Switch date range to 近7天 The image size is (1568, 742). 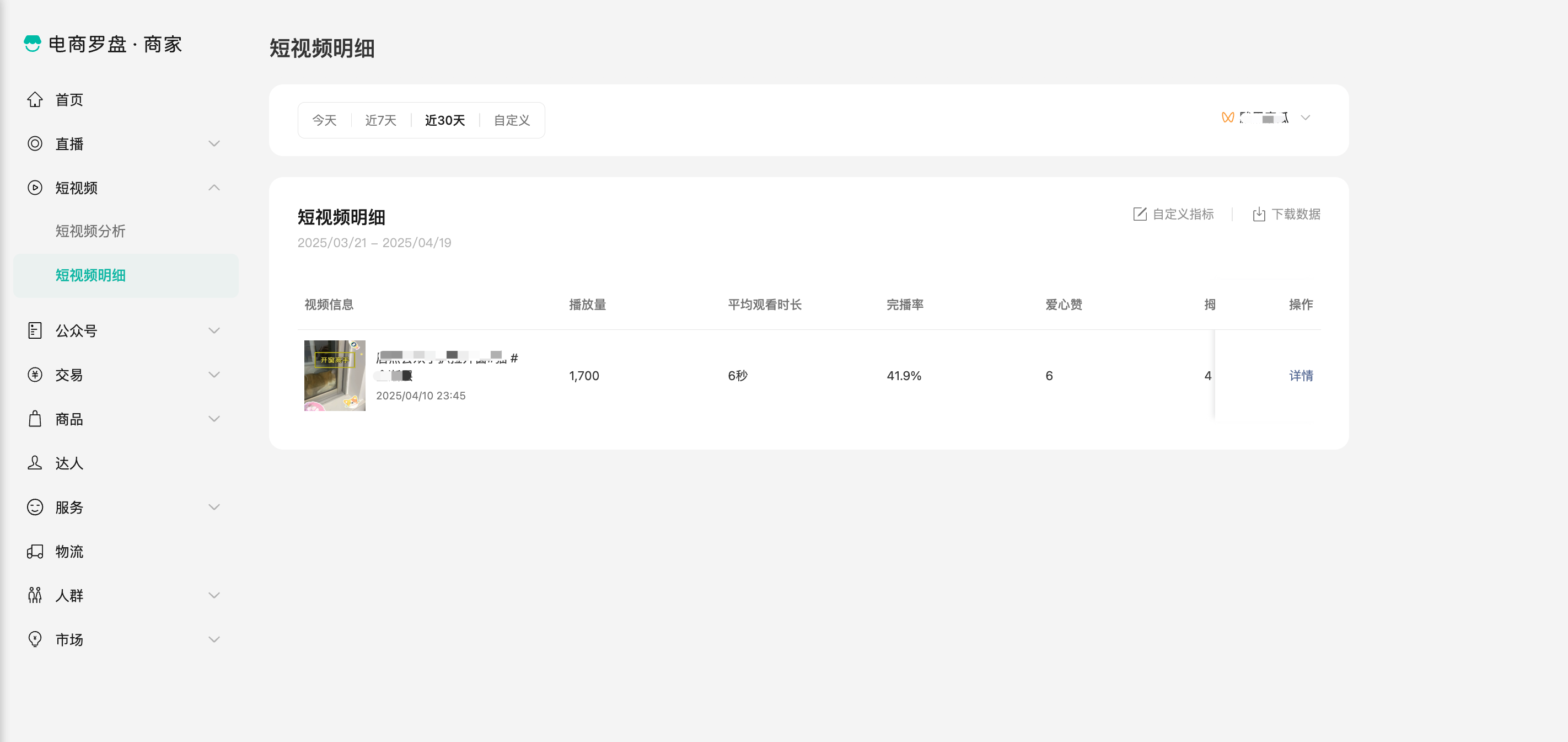(380, 120)
